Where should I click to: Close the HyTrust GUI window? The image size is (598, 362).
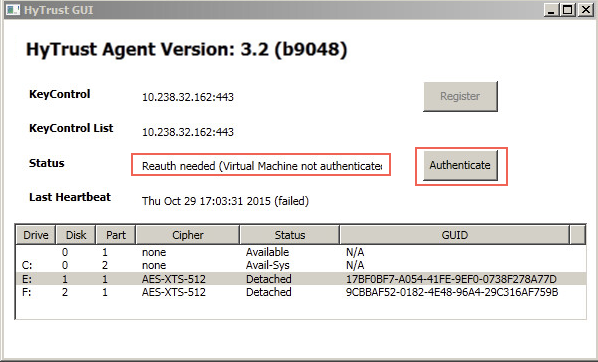click(x=585, y=10)
